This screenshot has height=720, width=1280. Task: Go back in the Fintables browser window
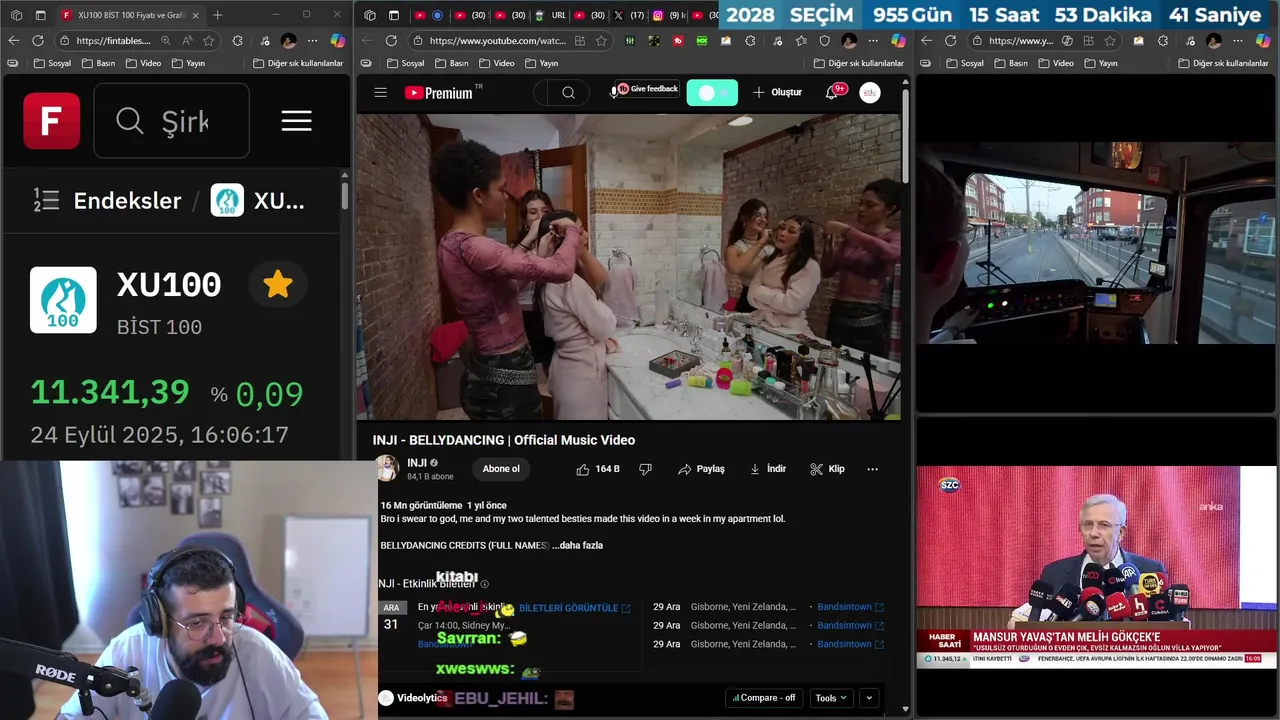coord(13,41)
